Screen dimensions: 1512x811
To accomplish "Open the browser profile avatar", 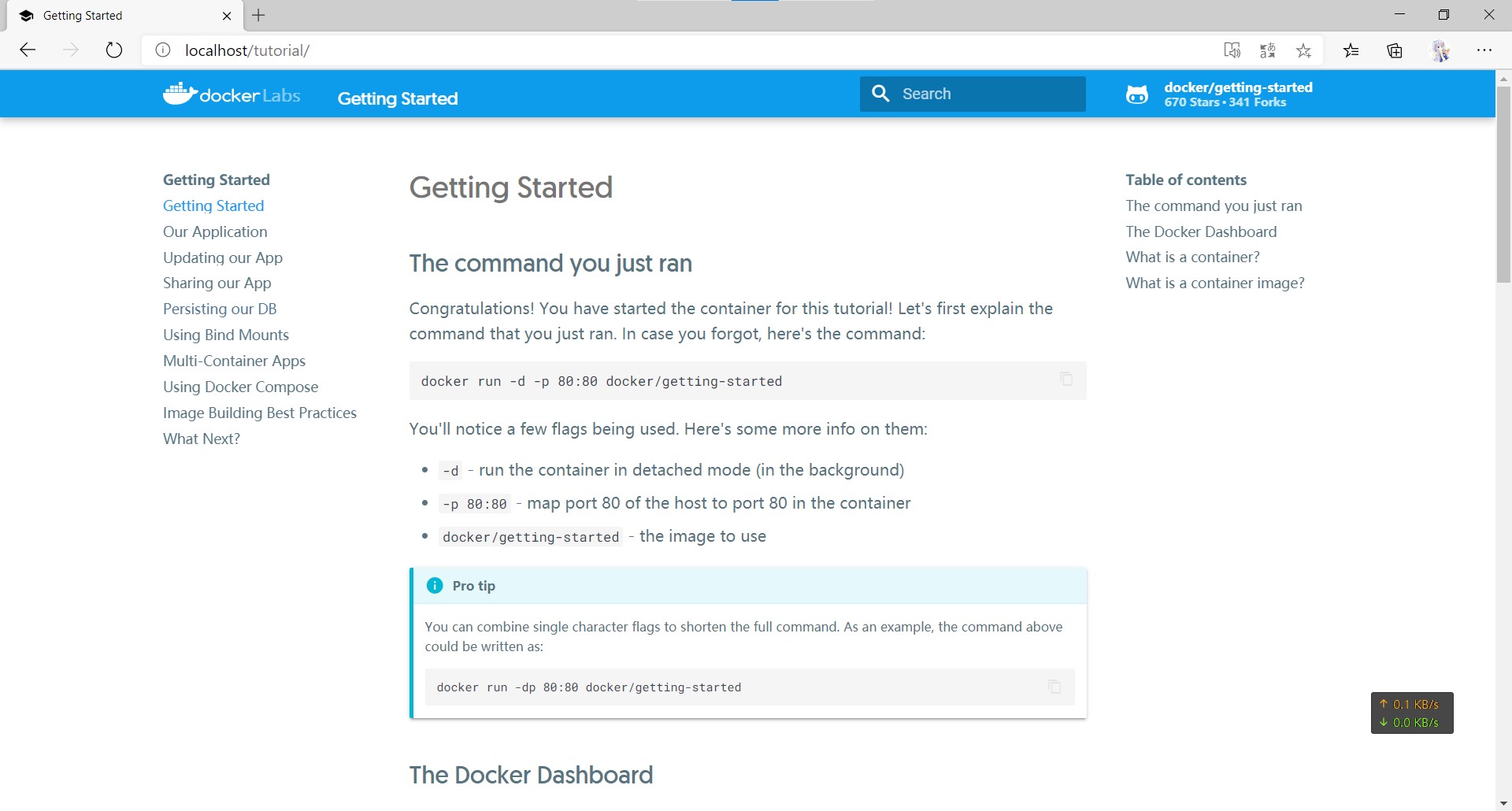I will point(1440,50).
